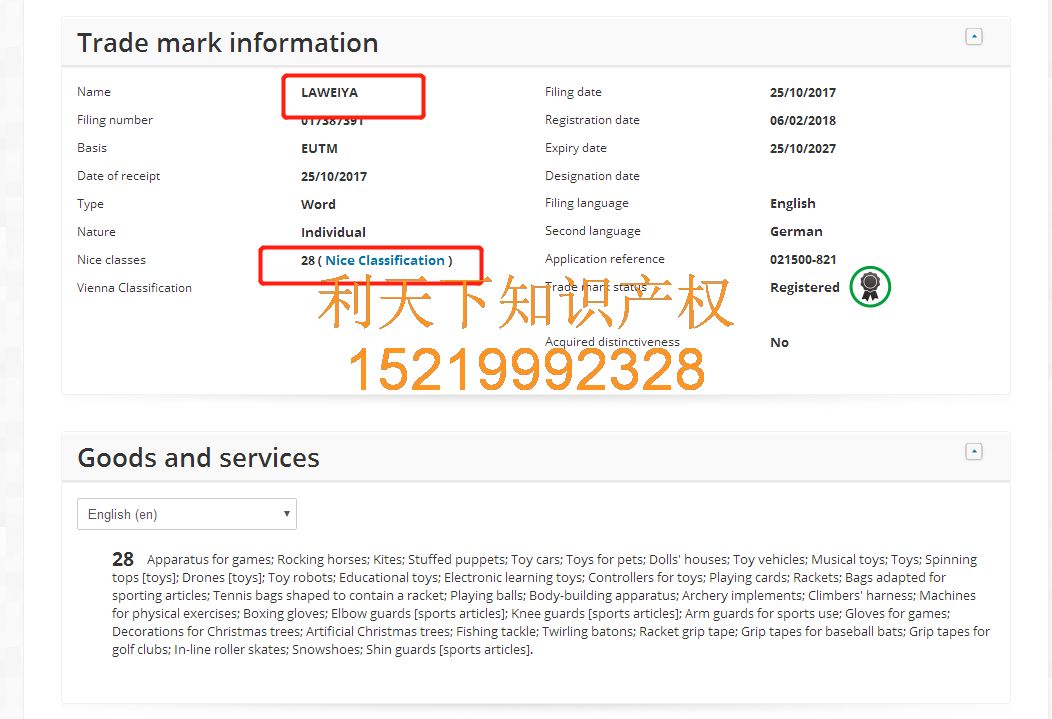Click the bold class number 28

pyautogui.click(x=123, y=559)
